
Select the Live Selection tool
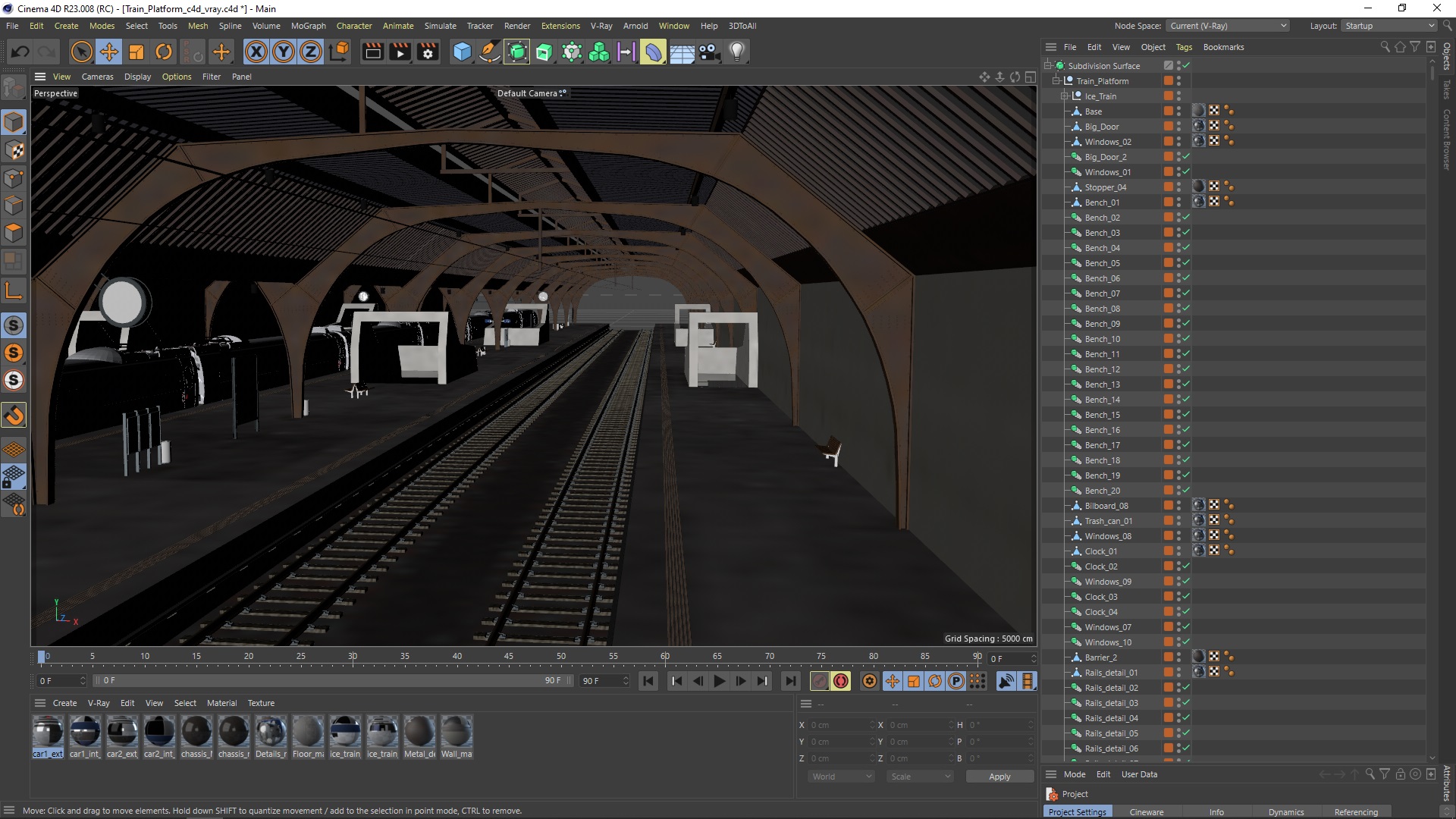(81, 52)
